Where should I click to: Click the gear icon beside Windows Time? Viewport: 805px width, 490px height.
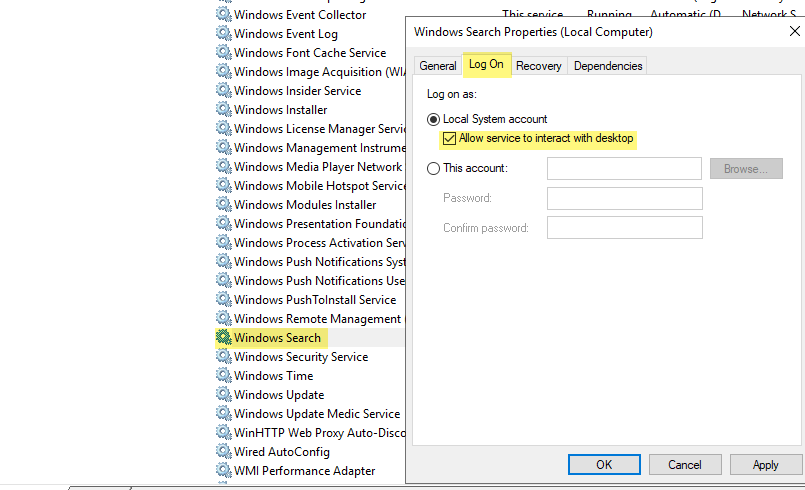click(223, 375)
